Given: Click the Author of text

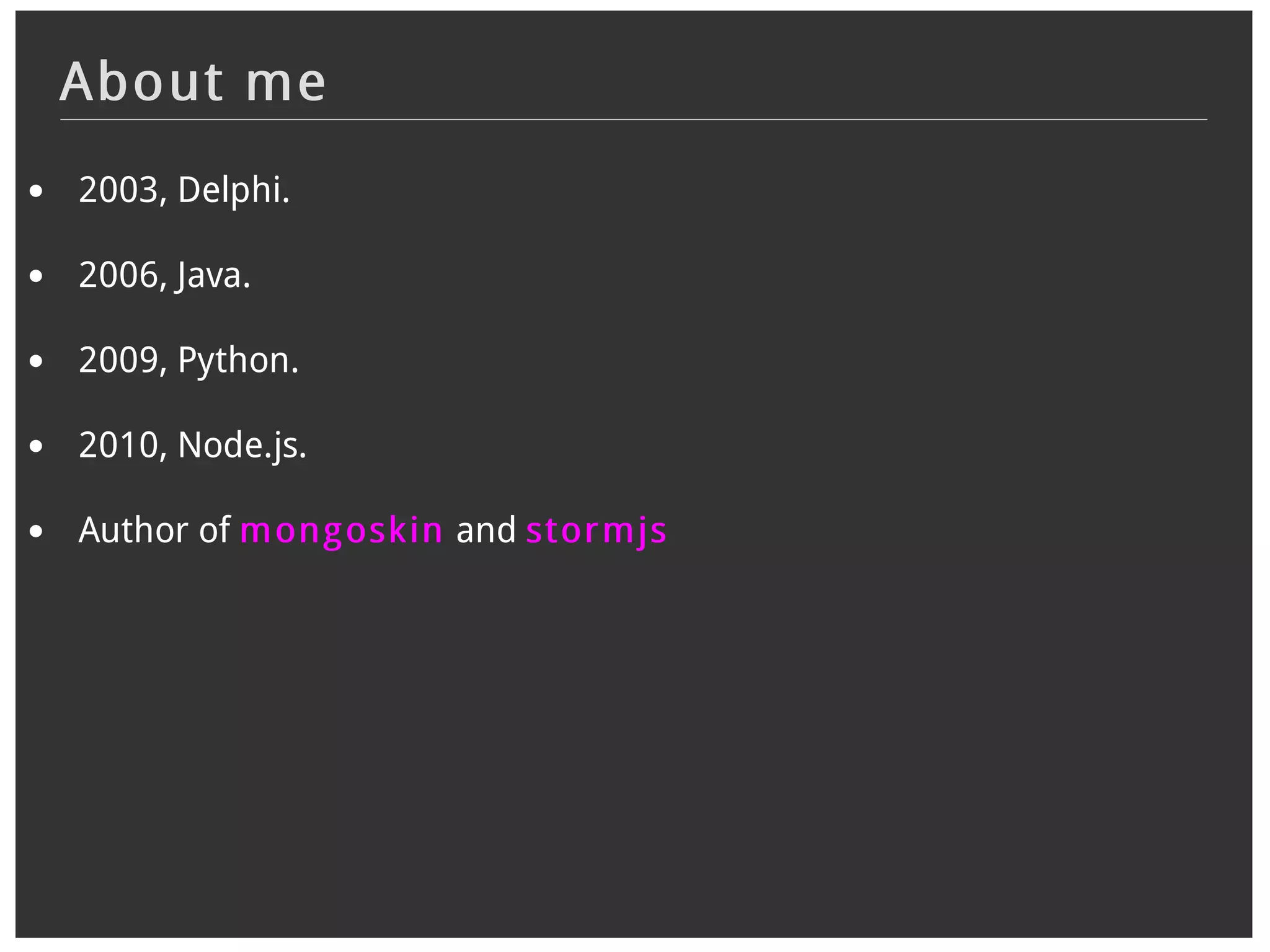Looking at the screenshot, I should coord(154,531).
